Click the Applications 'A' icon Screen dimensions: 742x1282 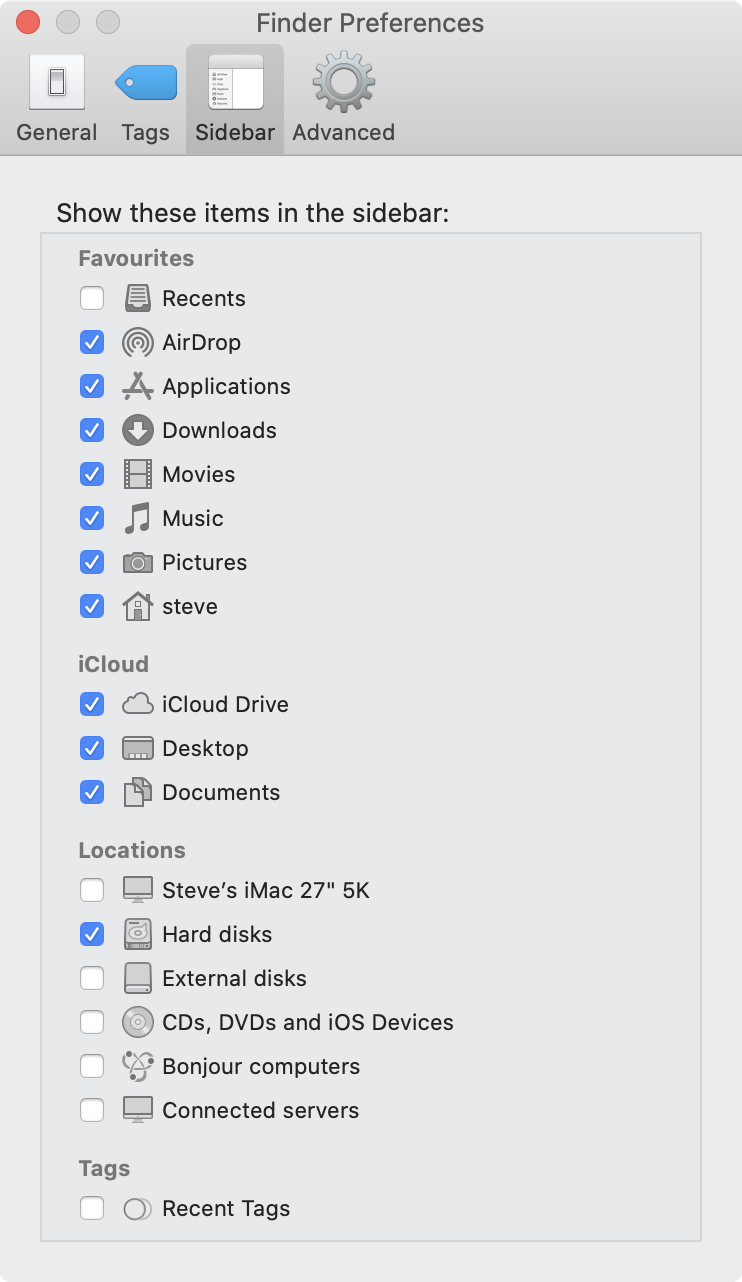tap(137, 387)
